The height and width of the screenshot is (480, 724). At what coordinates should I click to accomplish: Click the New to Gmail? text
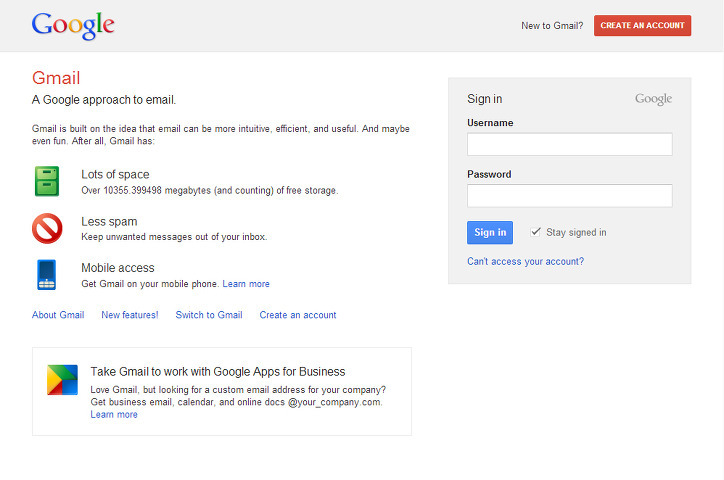coord(552,26)
